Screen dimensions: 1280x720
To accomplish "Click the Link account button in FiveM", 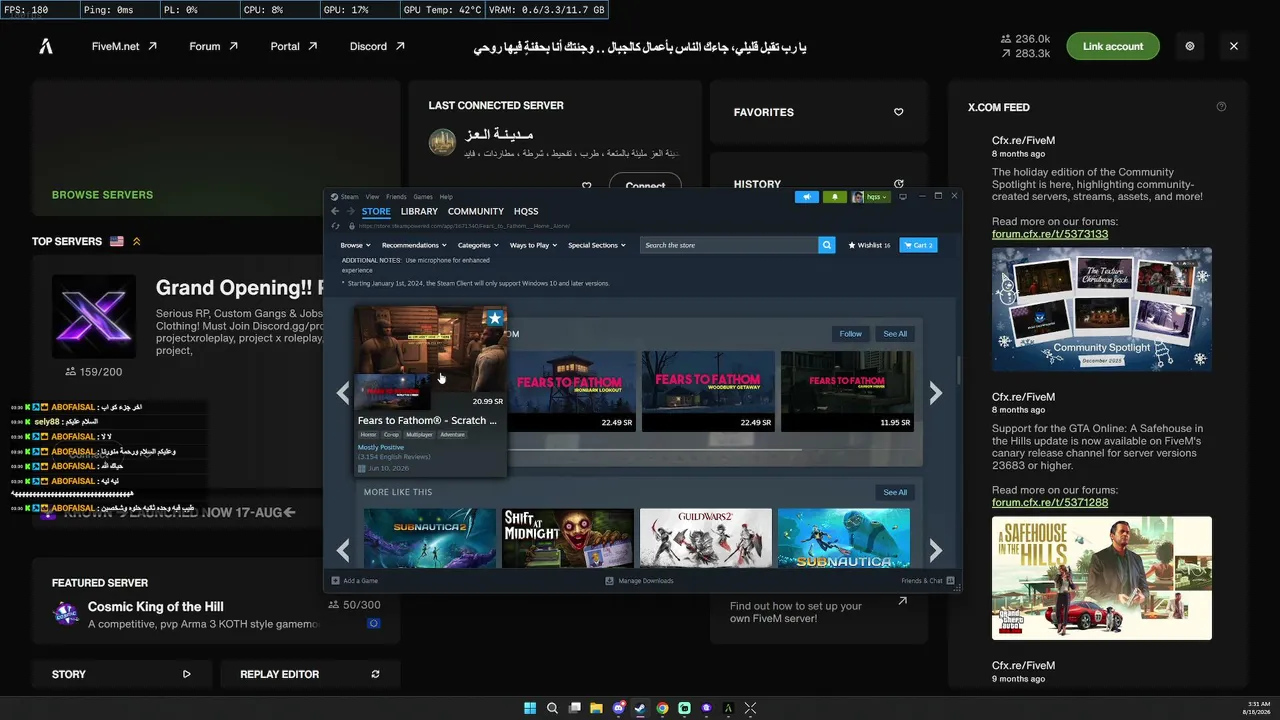I will [x=1113, y=46].
